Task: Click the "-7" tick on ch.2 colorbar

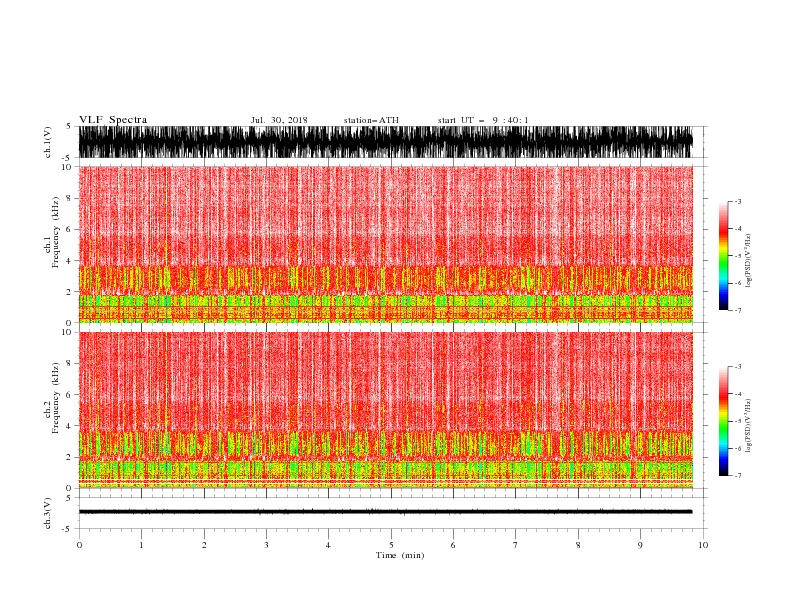Action: 737,476
